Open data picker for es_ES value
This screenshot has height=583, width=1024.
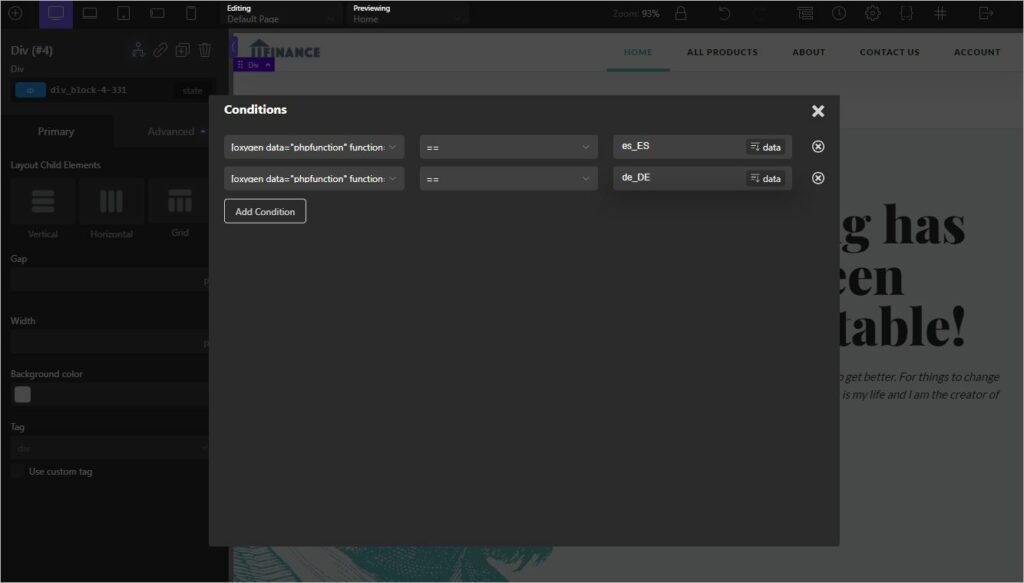(766, 147)
